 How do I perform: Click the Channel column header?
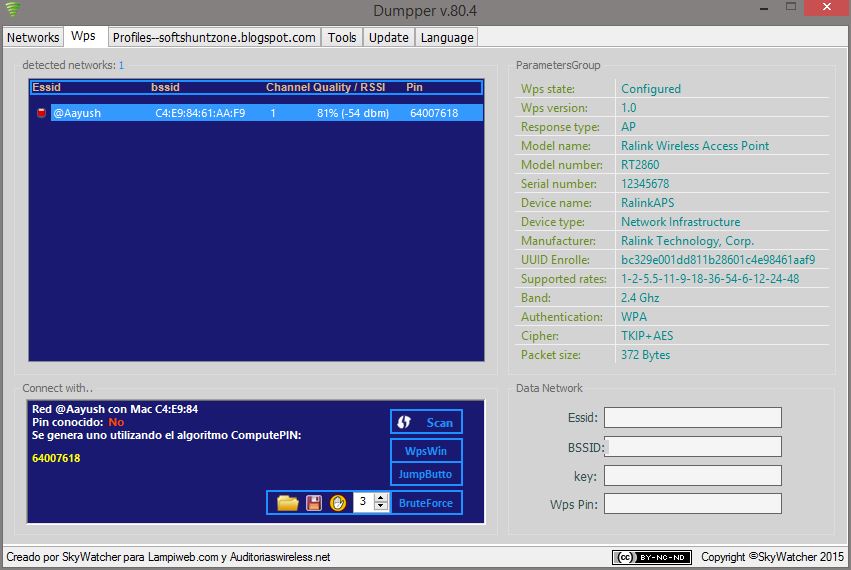(x=288, y=87)
